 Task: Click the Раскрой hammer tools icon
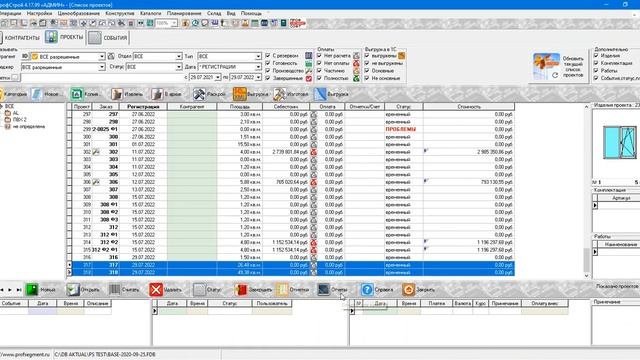click(x=199, y=94)
